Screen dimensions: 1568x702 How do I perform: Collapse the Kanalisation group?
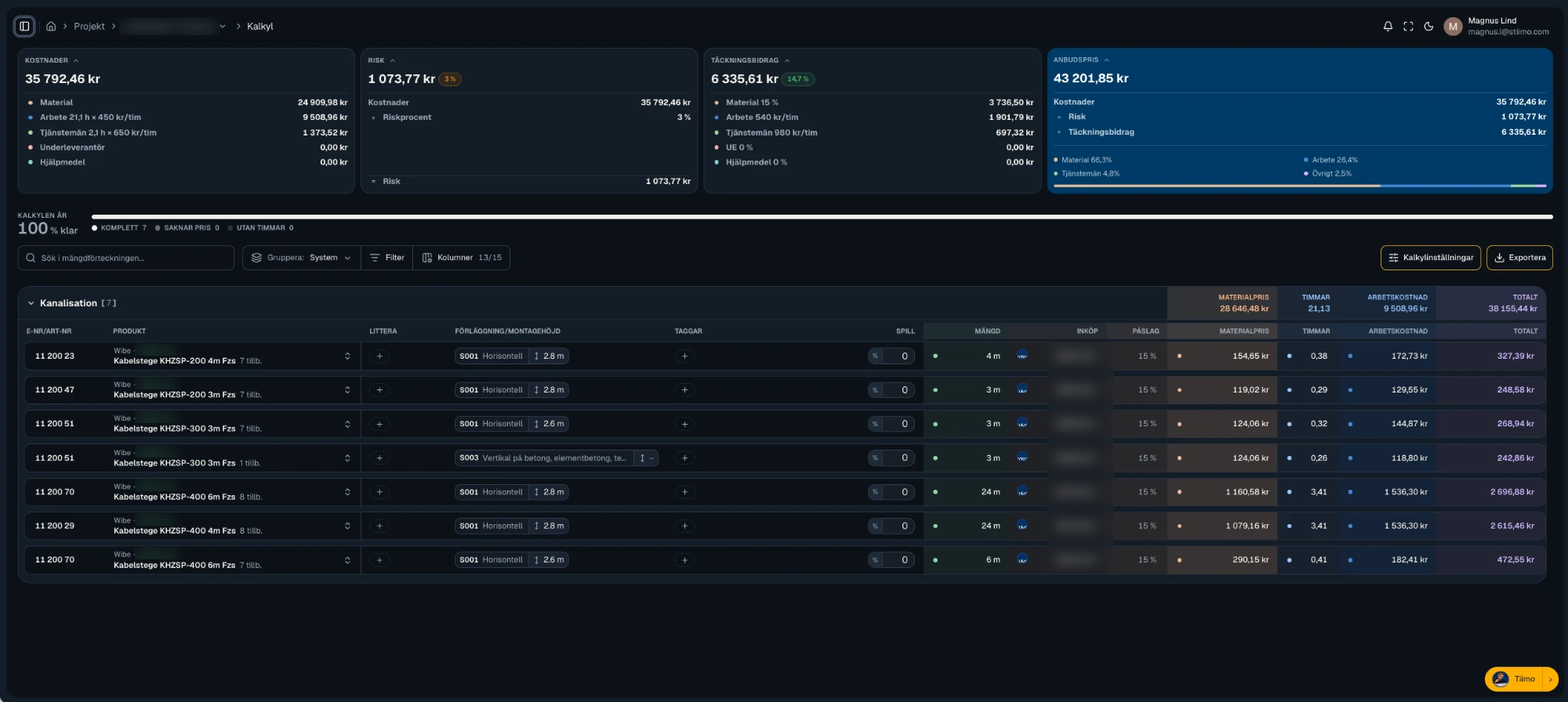[x=31, y=303]
